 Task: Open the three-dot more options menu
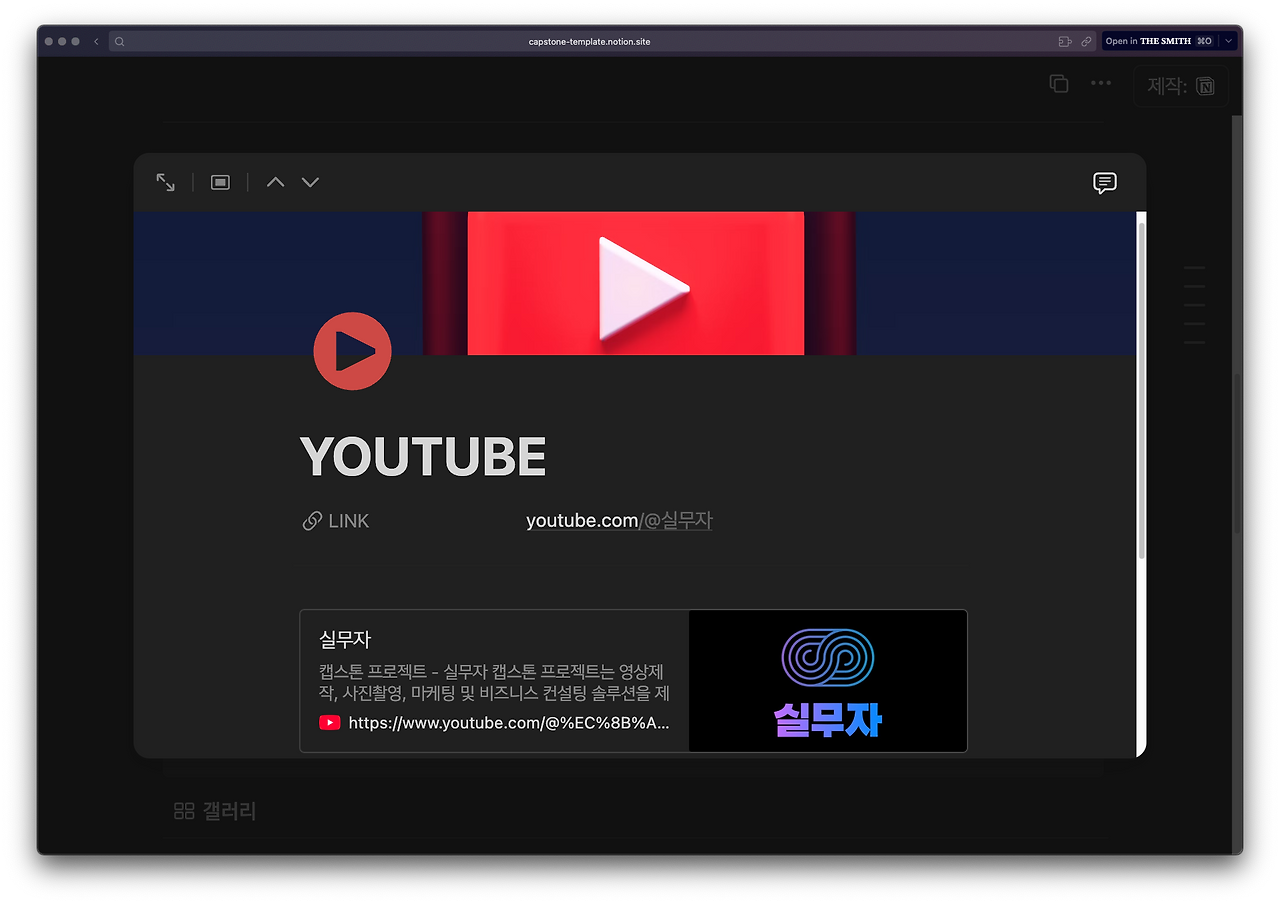tap(1101, 83)
